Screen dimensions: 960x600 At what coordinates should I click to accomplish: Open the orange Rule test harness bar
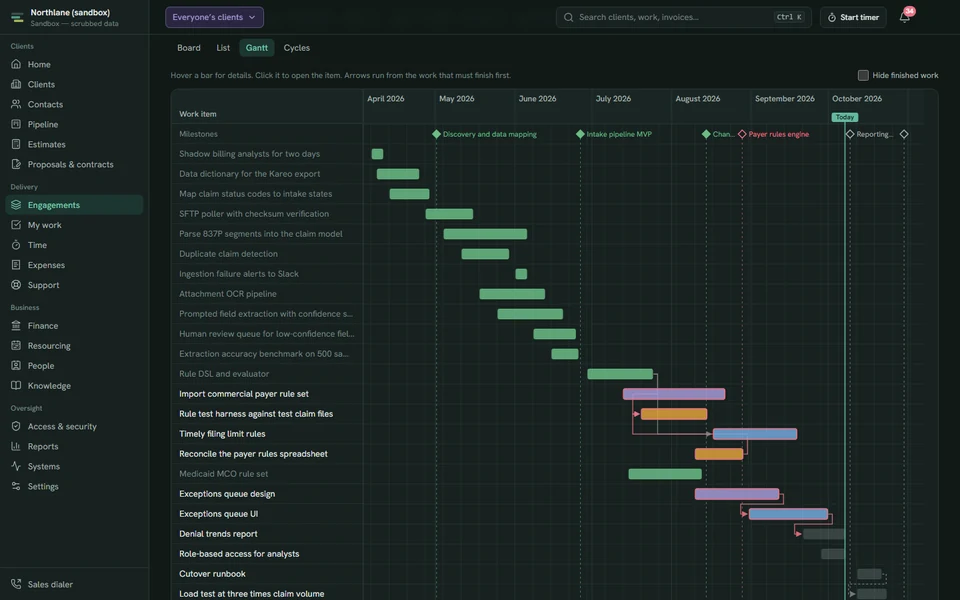(x=674, y=414)
